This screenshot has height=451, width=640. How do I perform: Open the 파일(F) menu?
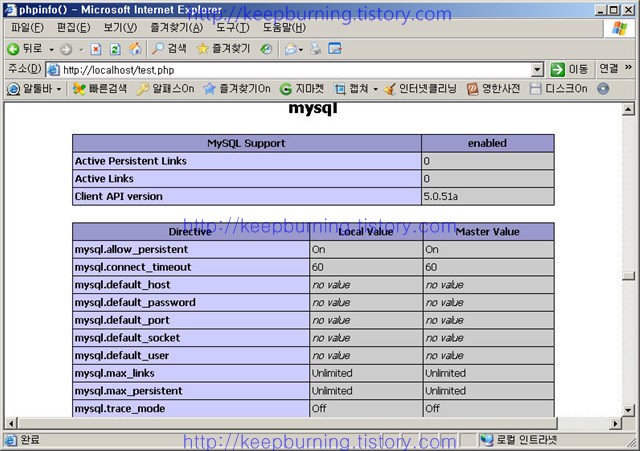point(27,28)
